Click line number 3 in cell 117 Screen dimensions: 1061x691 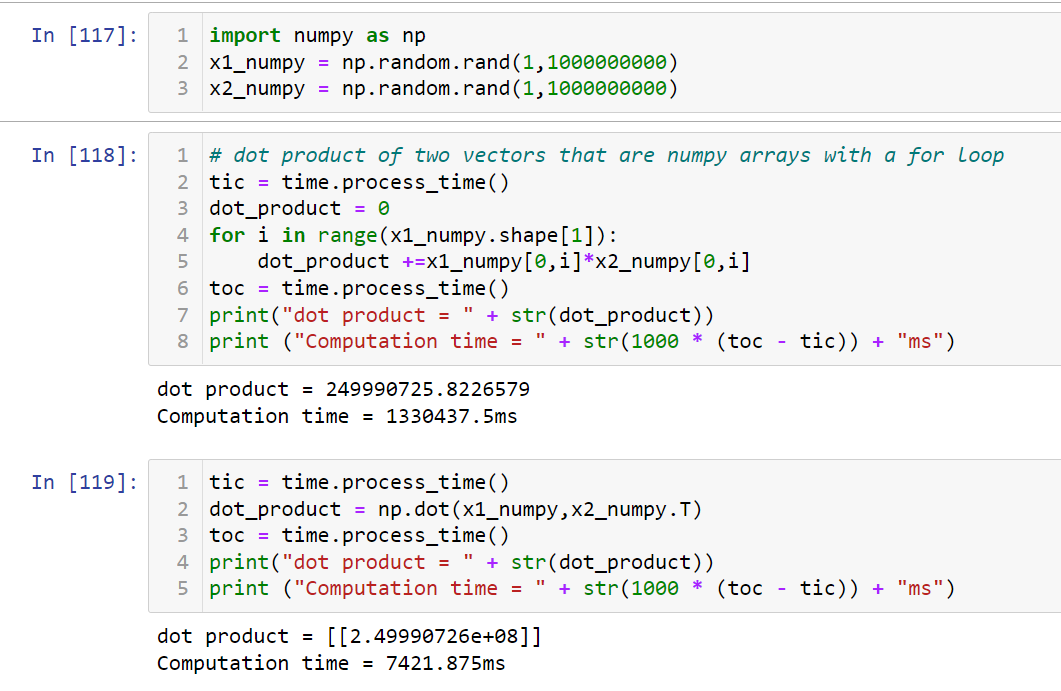(182, 89)
